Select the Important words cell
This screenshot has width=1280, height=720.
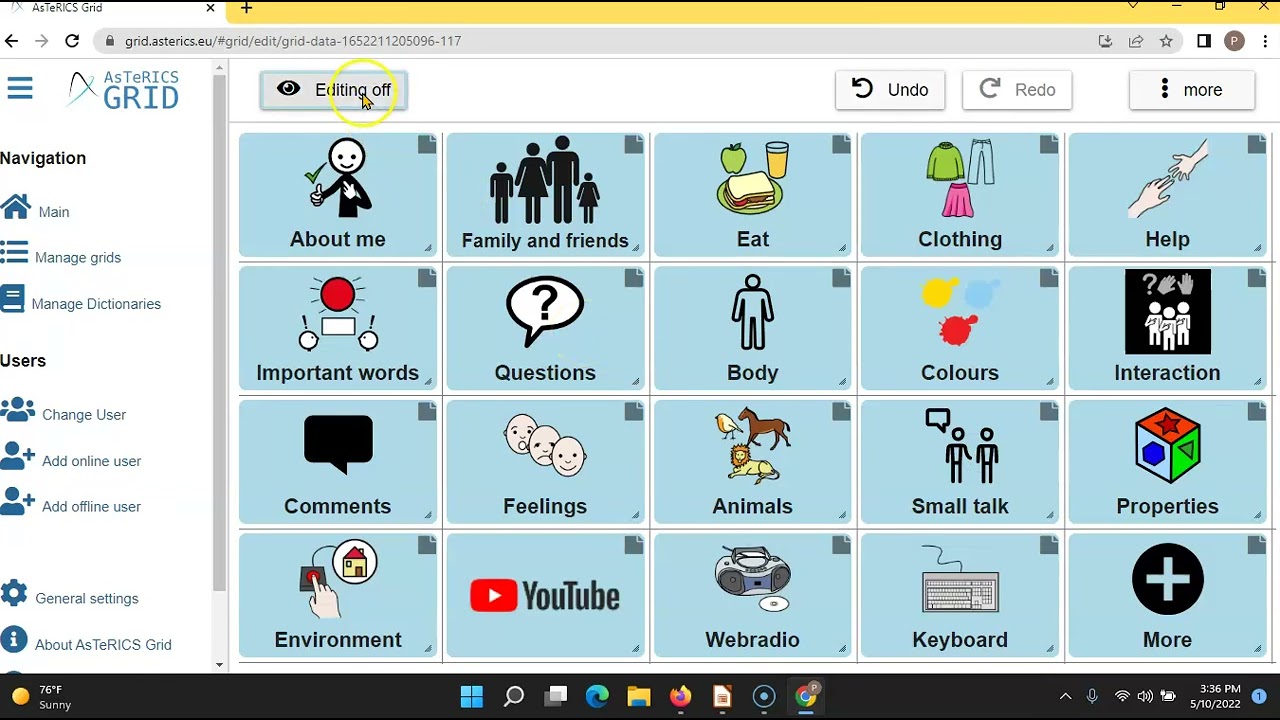(338, 328)
